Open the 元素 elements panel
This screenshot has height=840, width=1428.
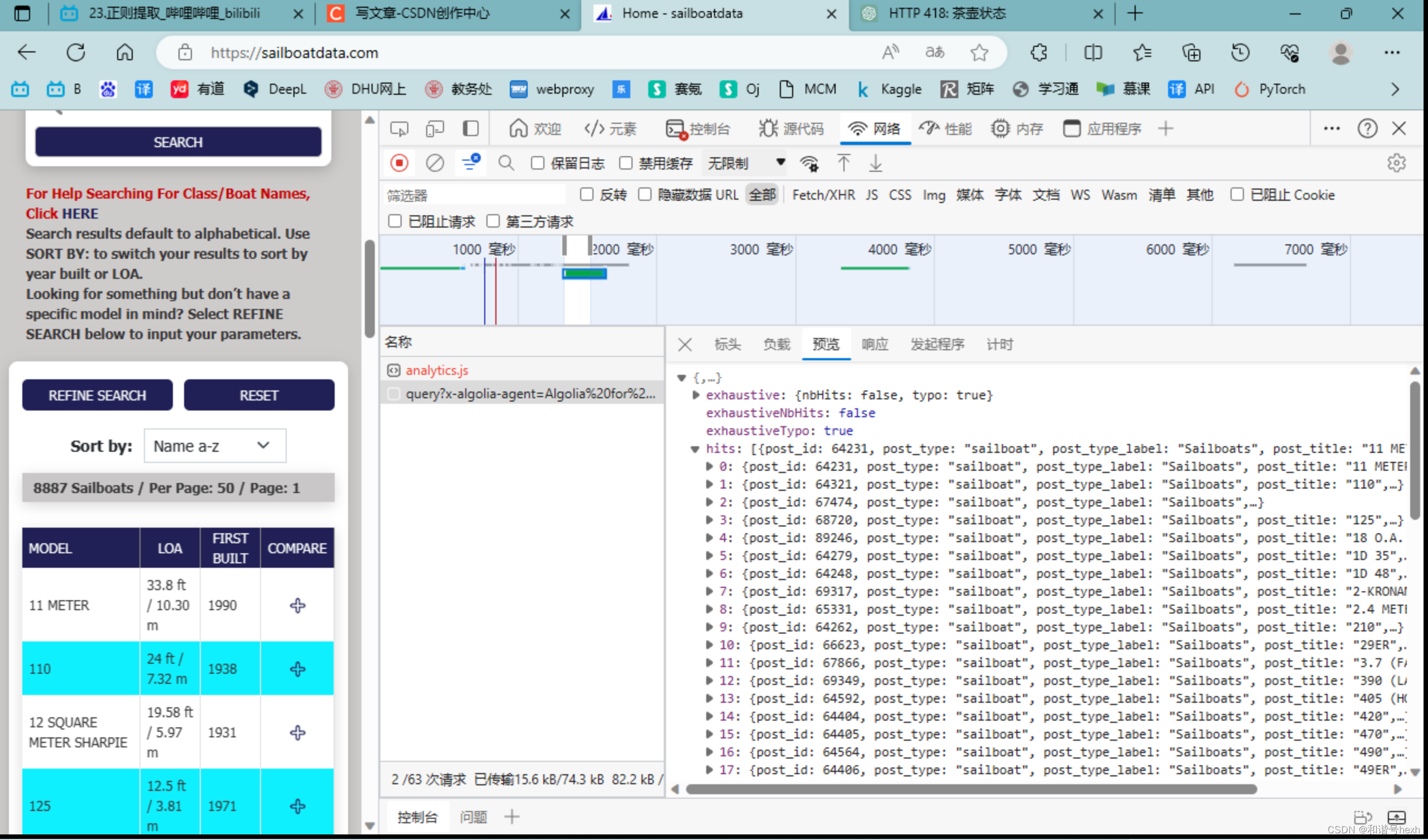click(610, 129)
